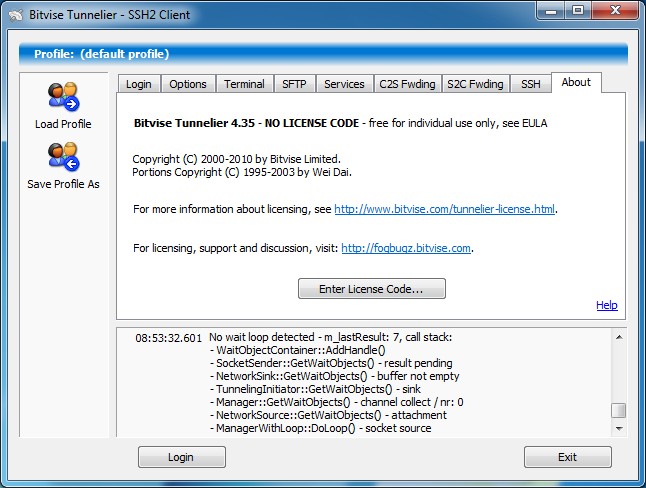Open the Options tab
Viewport: 646px width, 488px height.
[x=187, y=84]
